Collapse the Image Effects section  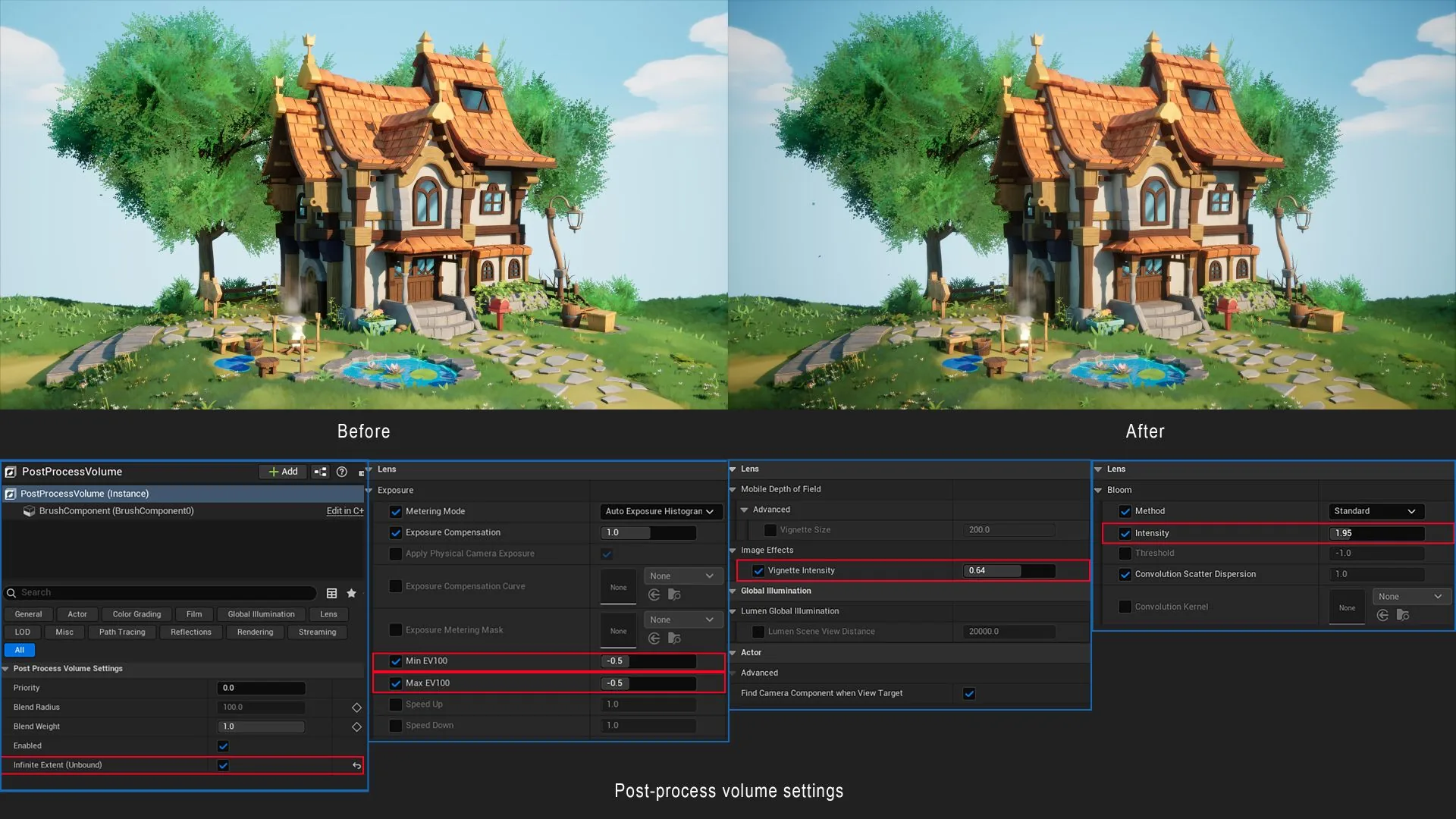(733, 551)
